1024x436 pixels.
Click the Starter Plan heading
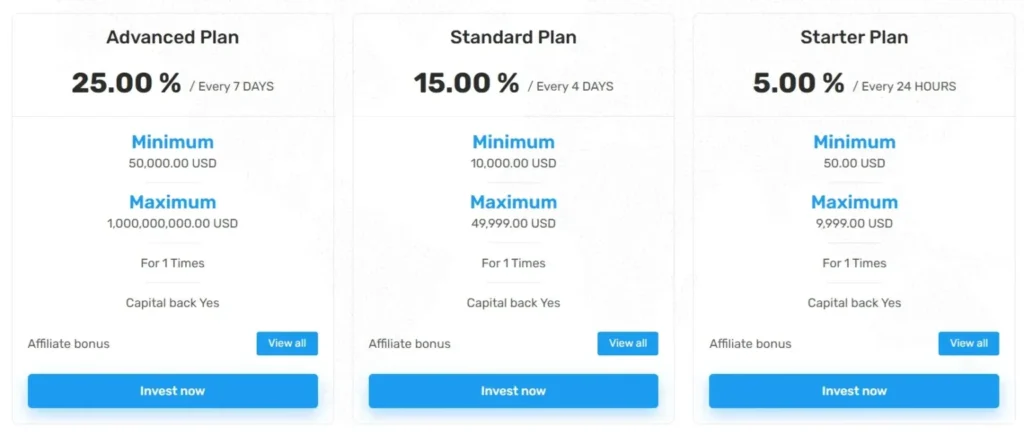click(854, 38)
